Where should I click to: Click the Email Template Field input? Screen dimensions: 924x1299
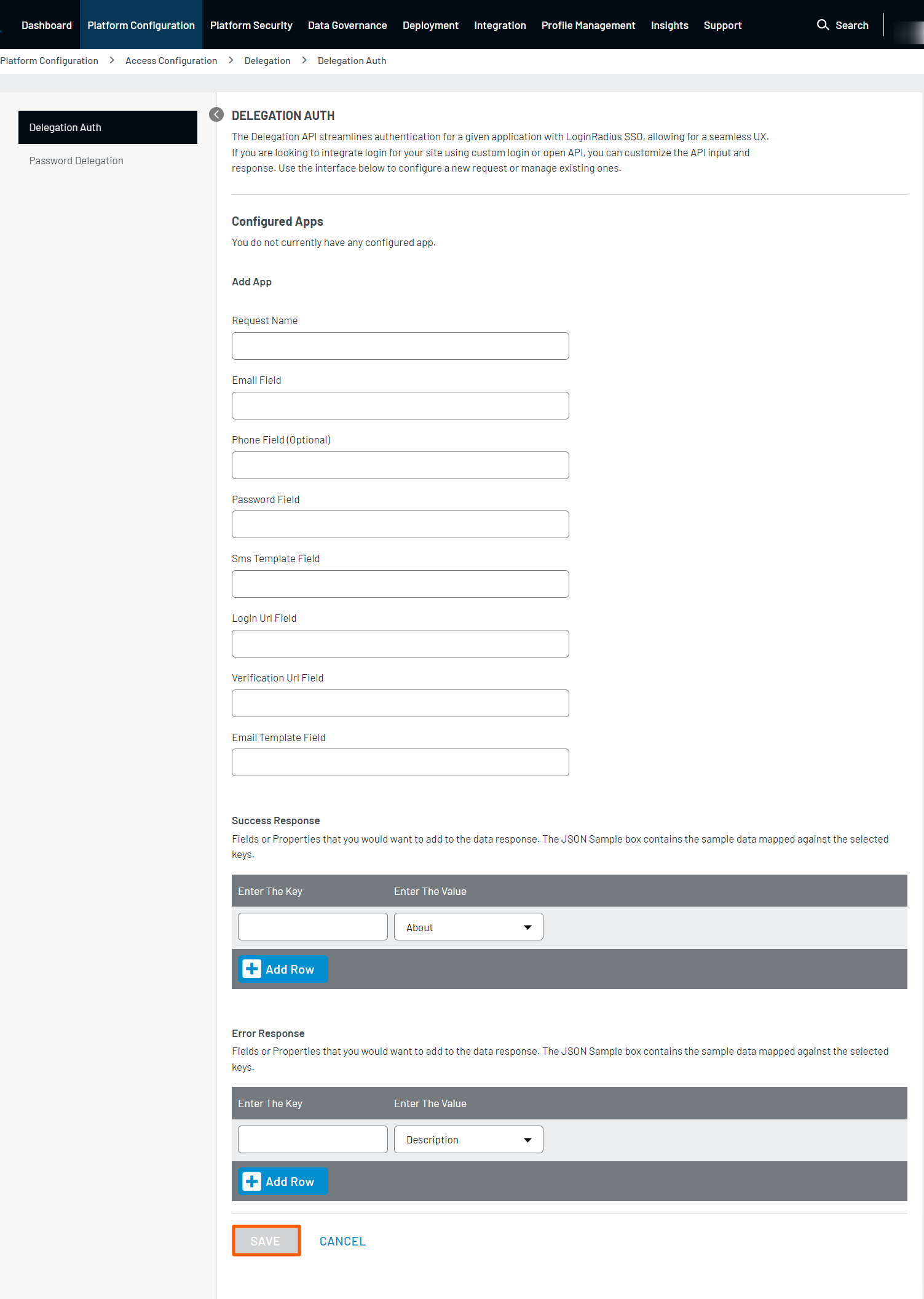tap(400, 762)
